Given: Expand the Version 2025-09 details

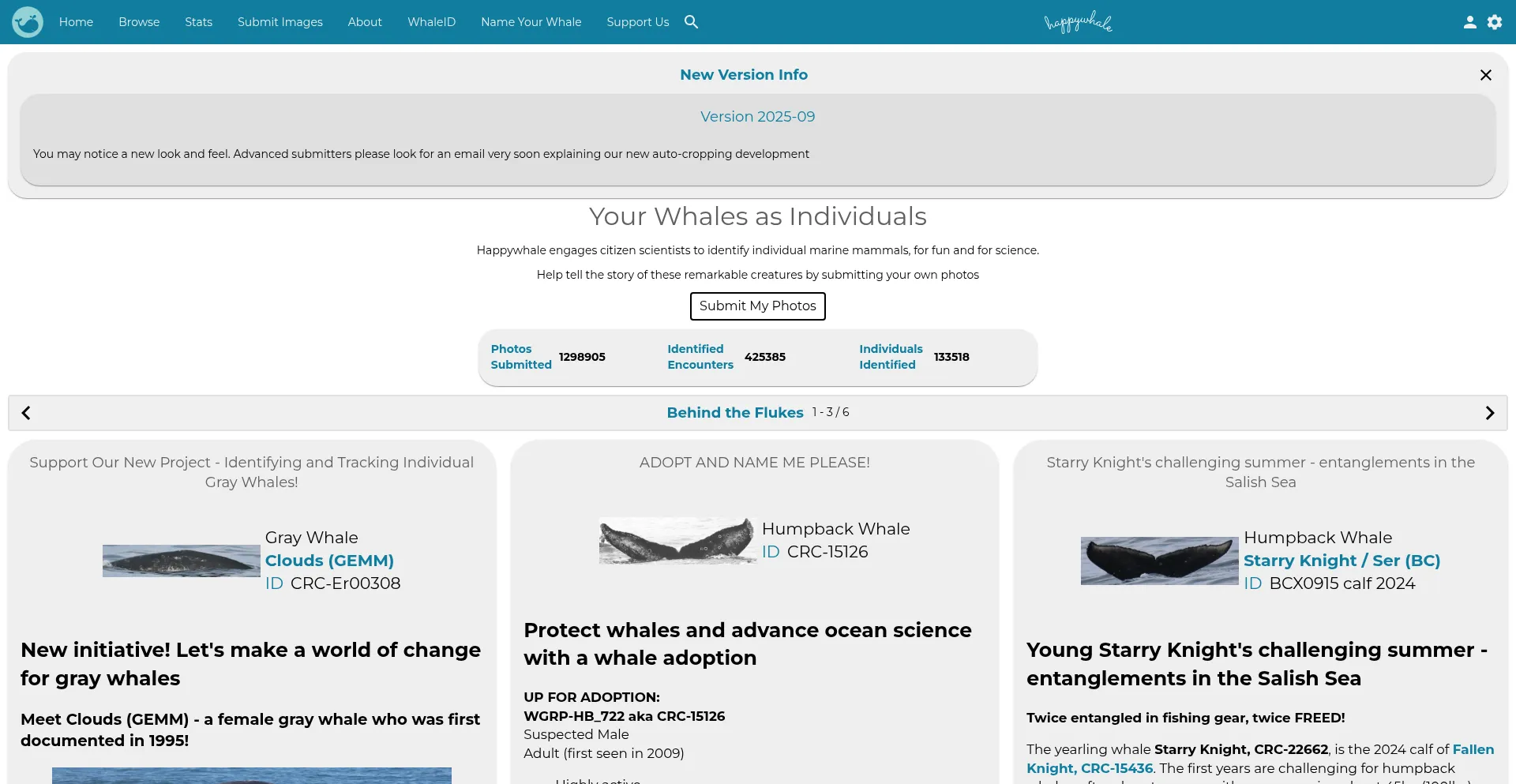Looking at the screenshot, I should [757, 116].
